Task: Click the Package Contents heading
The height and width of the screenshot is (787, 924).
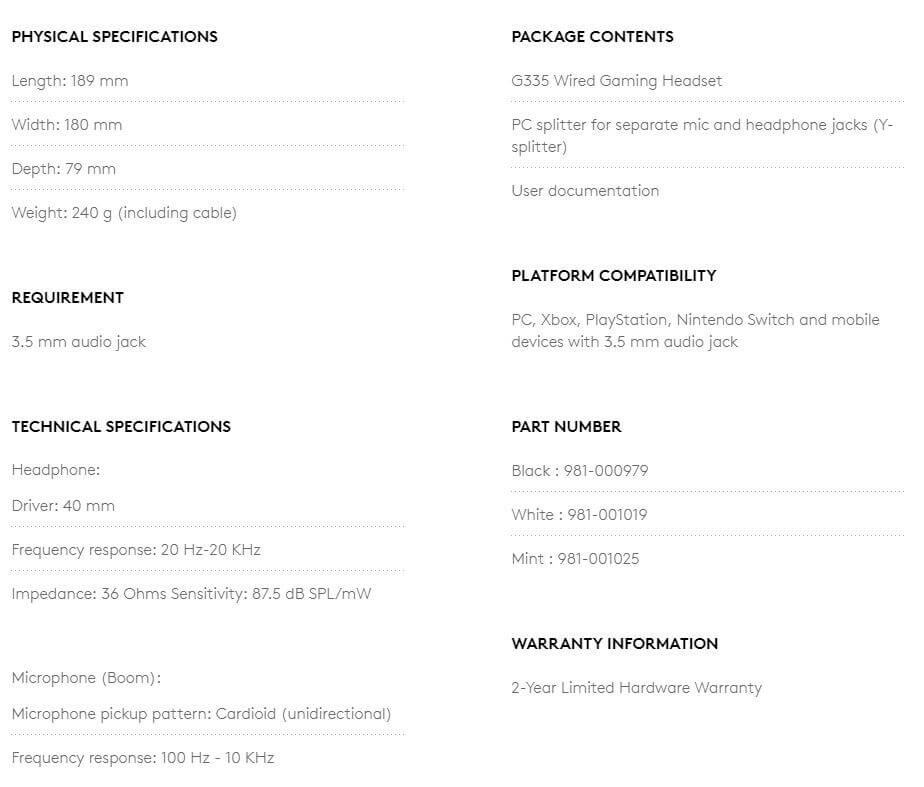Action: click(592, 37)
